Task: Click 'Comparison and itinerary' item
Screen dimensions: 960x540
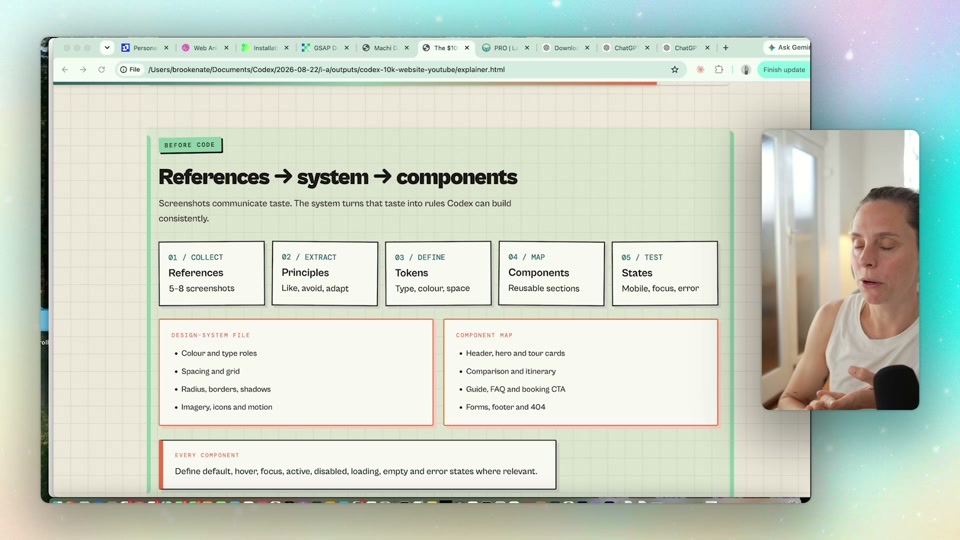Action: coord(511,371)
